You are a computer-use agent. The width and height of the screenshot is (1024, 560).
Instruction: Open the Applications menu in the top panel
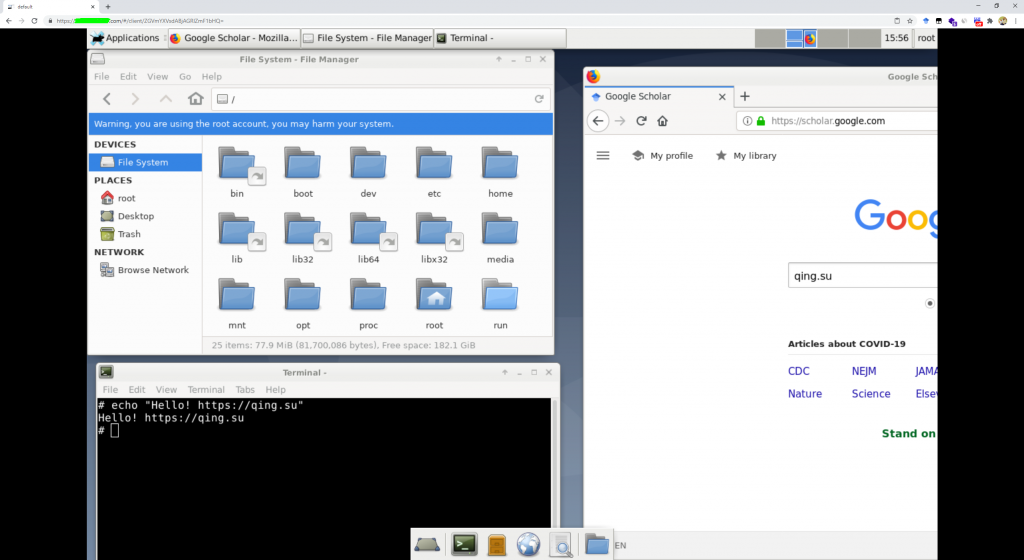coord(125,38)
